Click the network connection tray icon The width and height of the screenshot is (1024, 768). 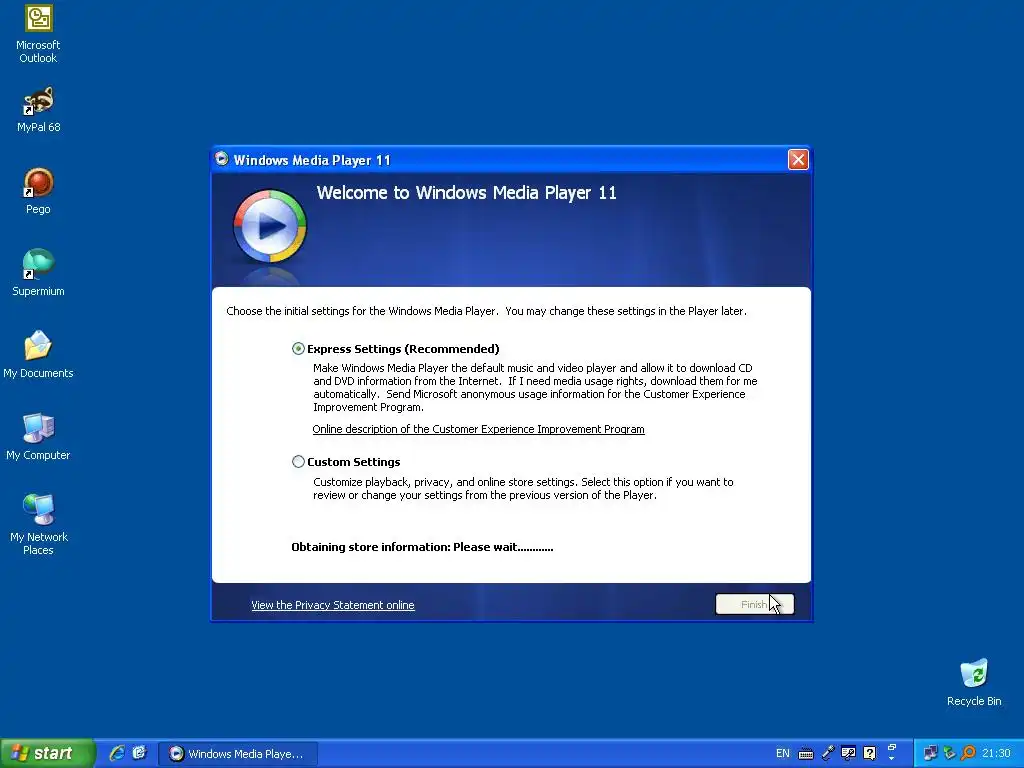[x=930, y=754]
